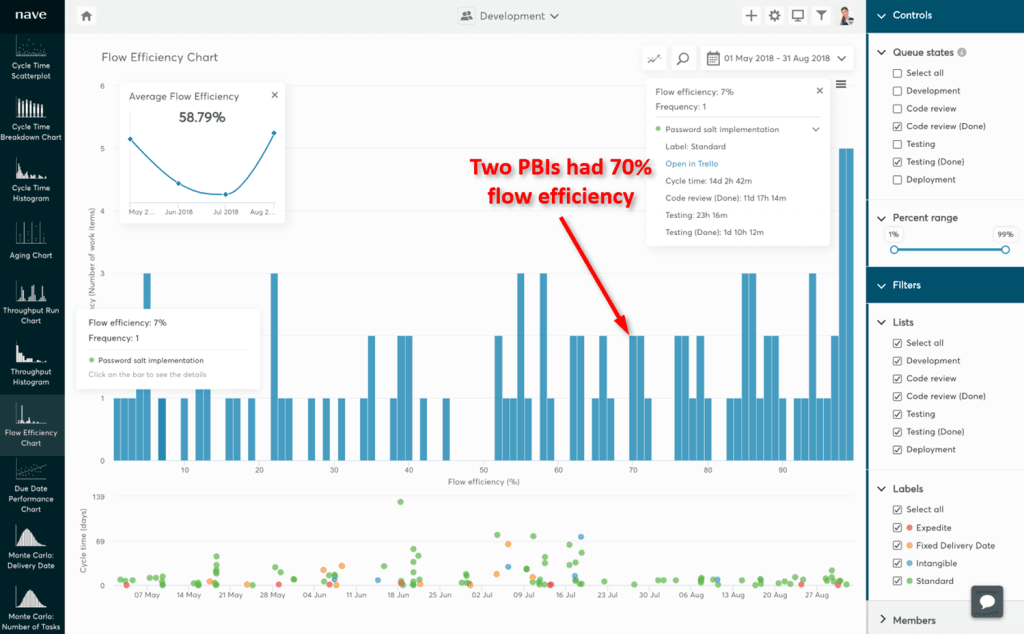Select Aging Chart in sidebar
The height and width of the screenshot is (634, 1024).
(x=31, y=240)
